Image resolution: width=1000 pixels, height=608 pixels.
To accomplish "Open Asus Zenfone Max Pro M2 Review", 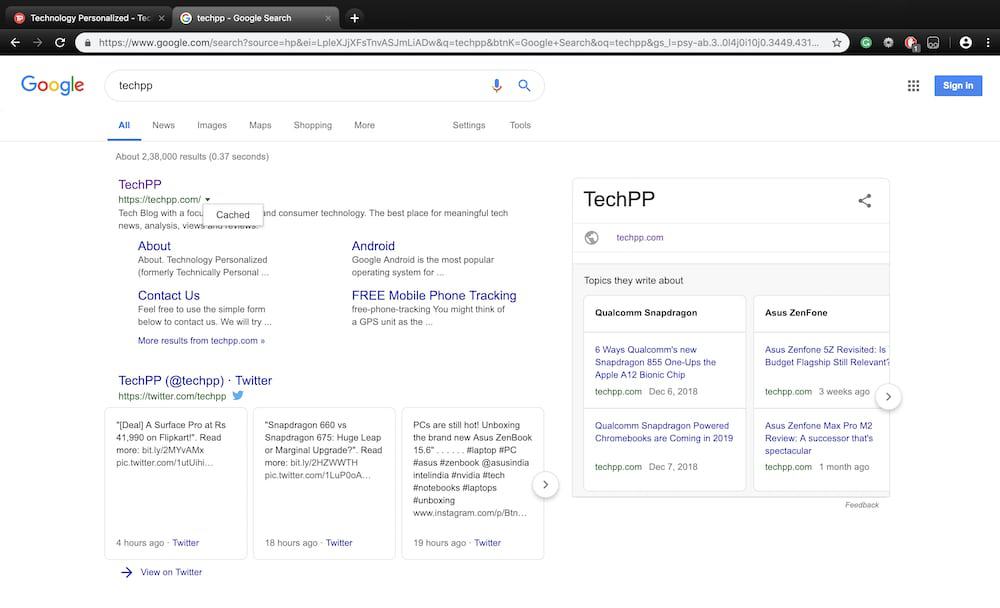I will tap(819, 438).
